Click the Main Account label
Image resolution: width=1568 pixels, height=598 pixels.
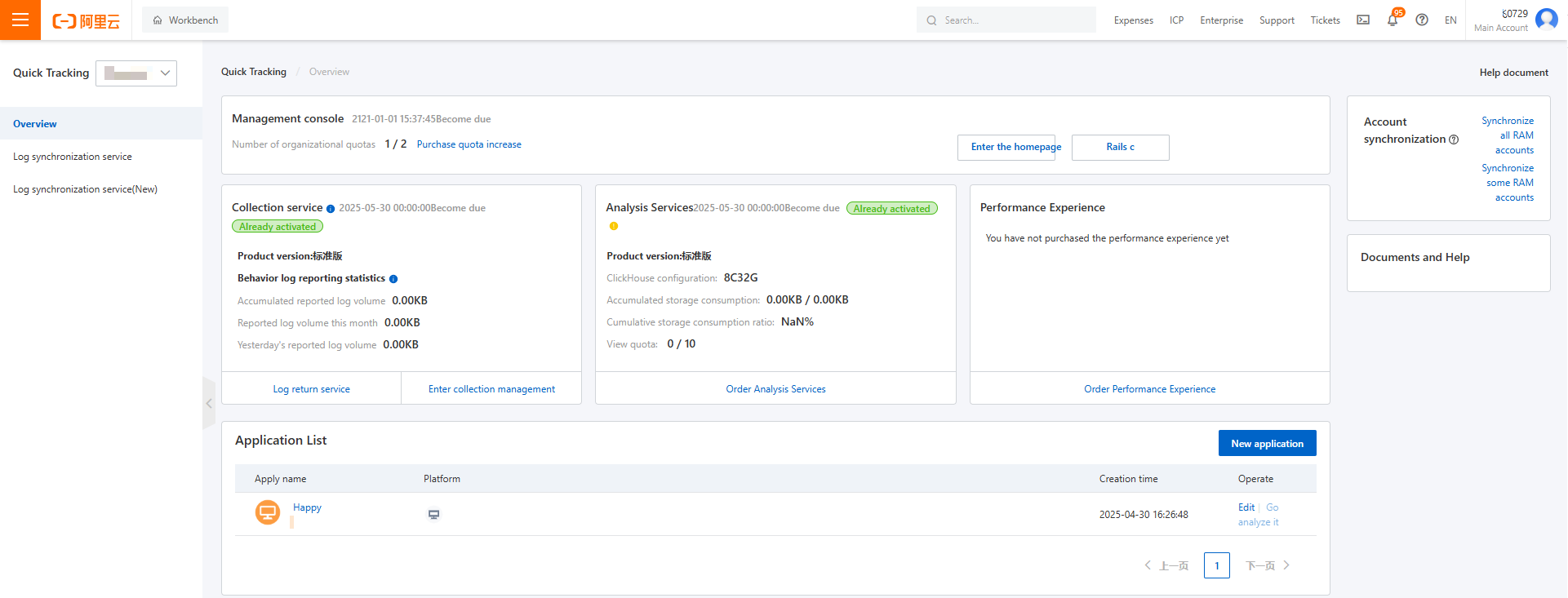point(1501,28)
